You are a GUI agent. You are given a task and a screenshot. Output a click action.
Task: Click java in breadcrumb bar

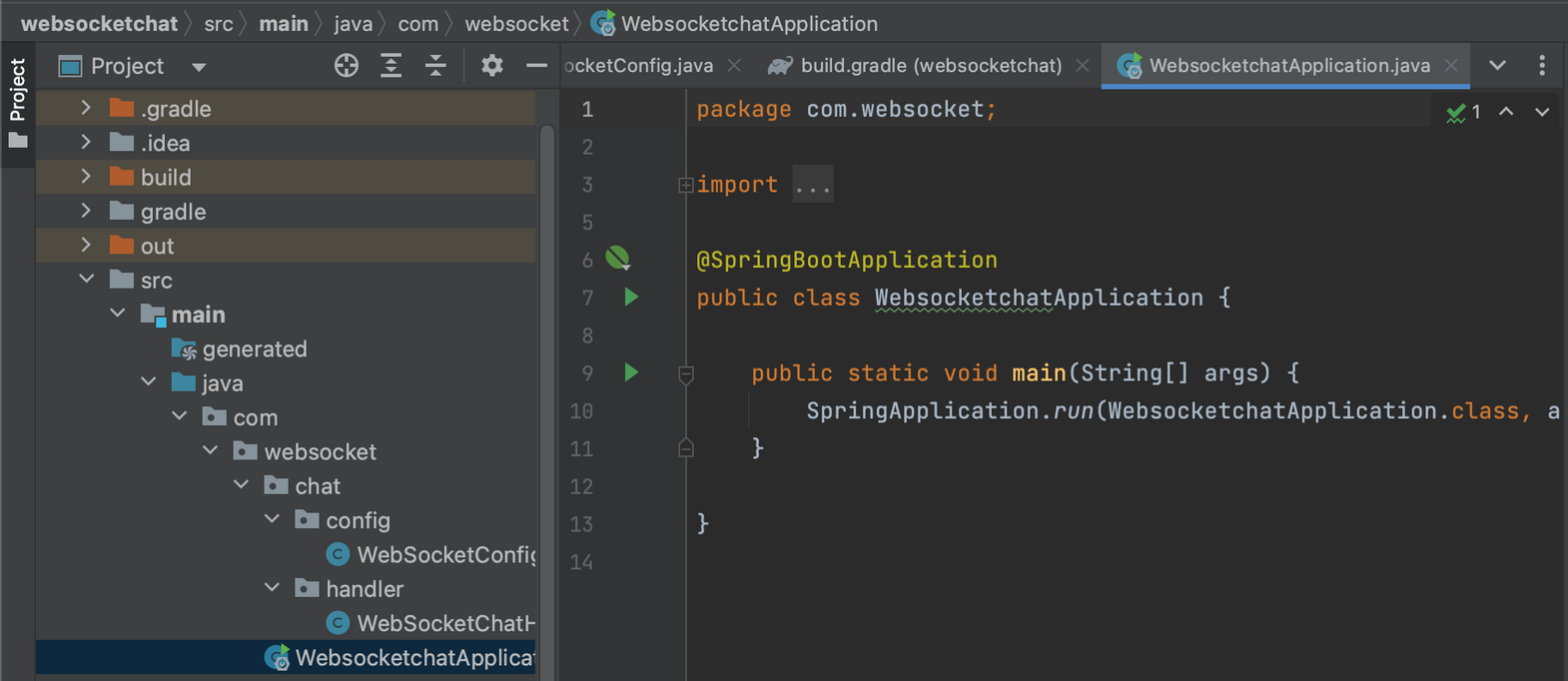click(354, 23)
